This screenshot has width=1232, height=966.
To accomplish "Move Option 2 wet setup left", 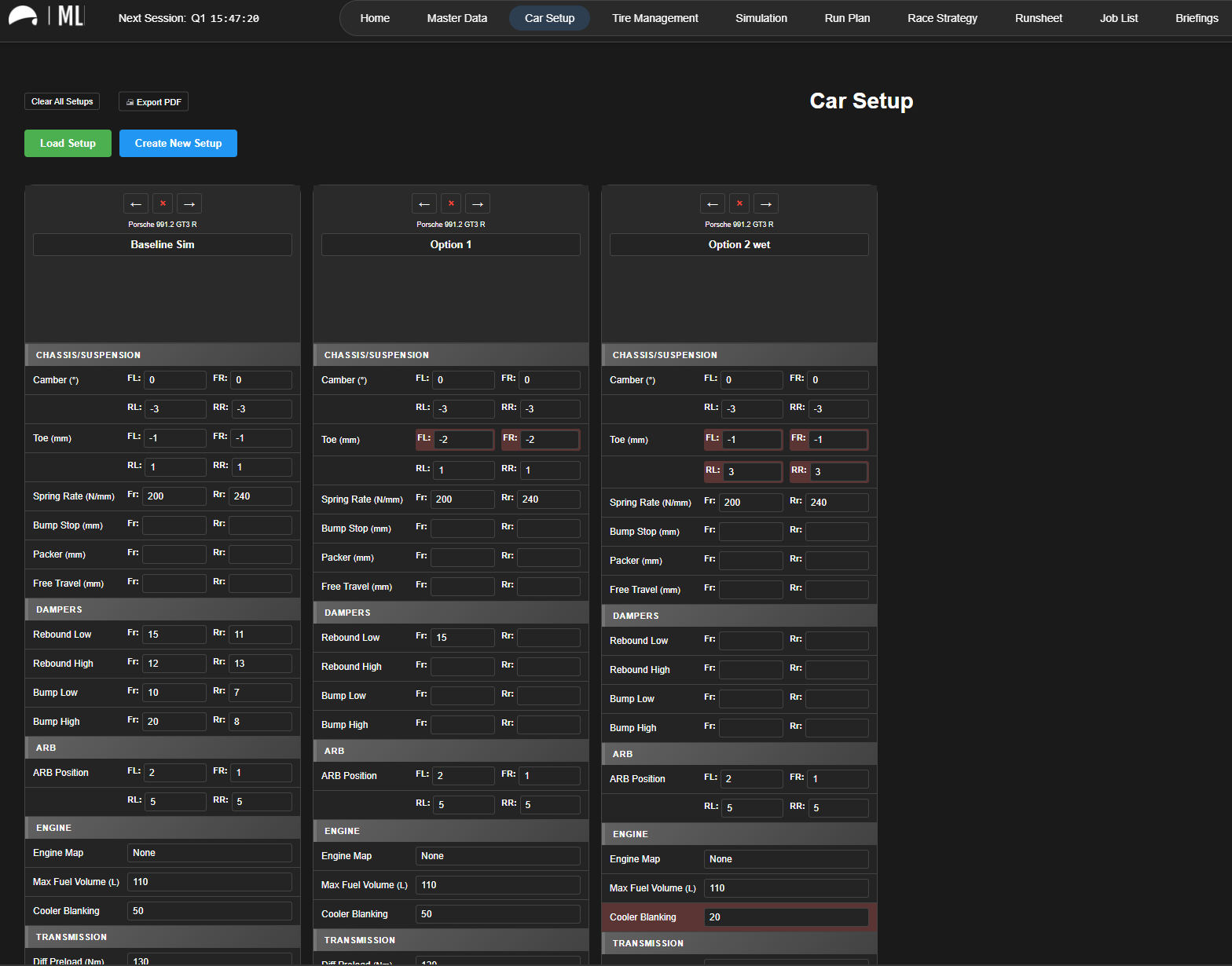I will point(713,203).
